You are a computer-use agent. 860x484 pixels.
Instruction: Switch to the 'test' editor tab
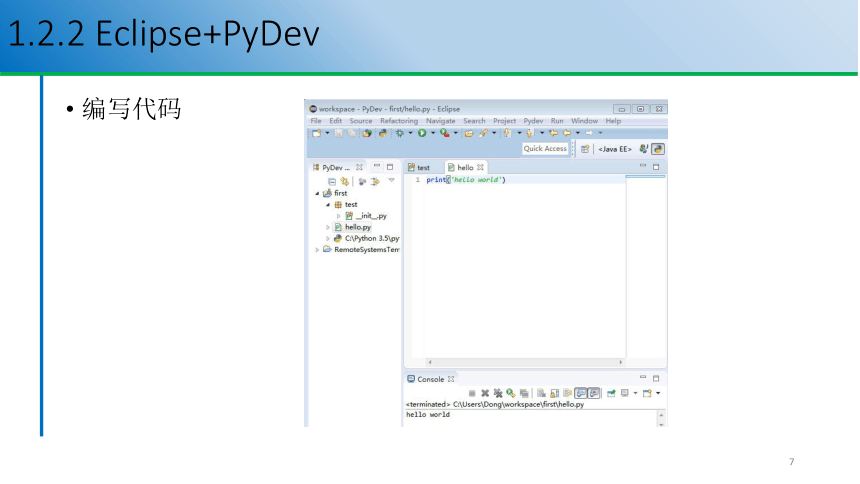pos(418,167)
